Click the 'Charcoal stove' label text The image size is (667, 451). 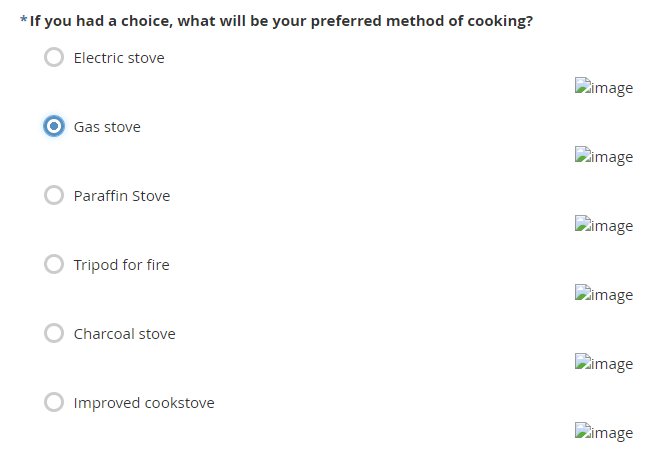pos(124,334)
